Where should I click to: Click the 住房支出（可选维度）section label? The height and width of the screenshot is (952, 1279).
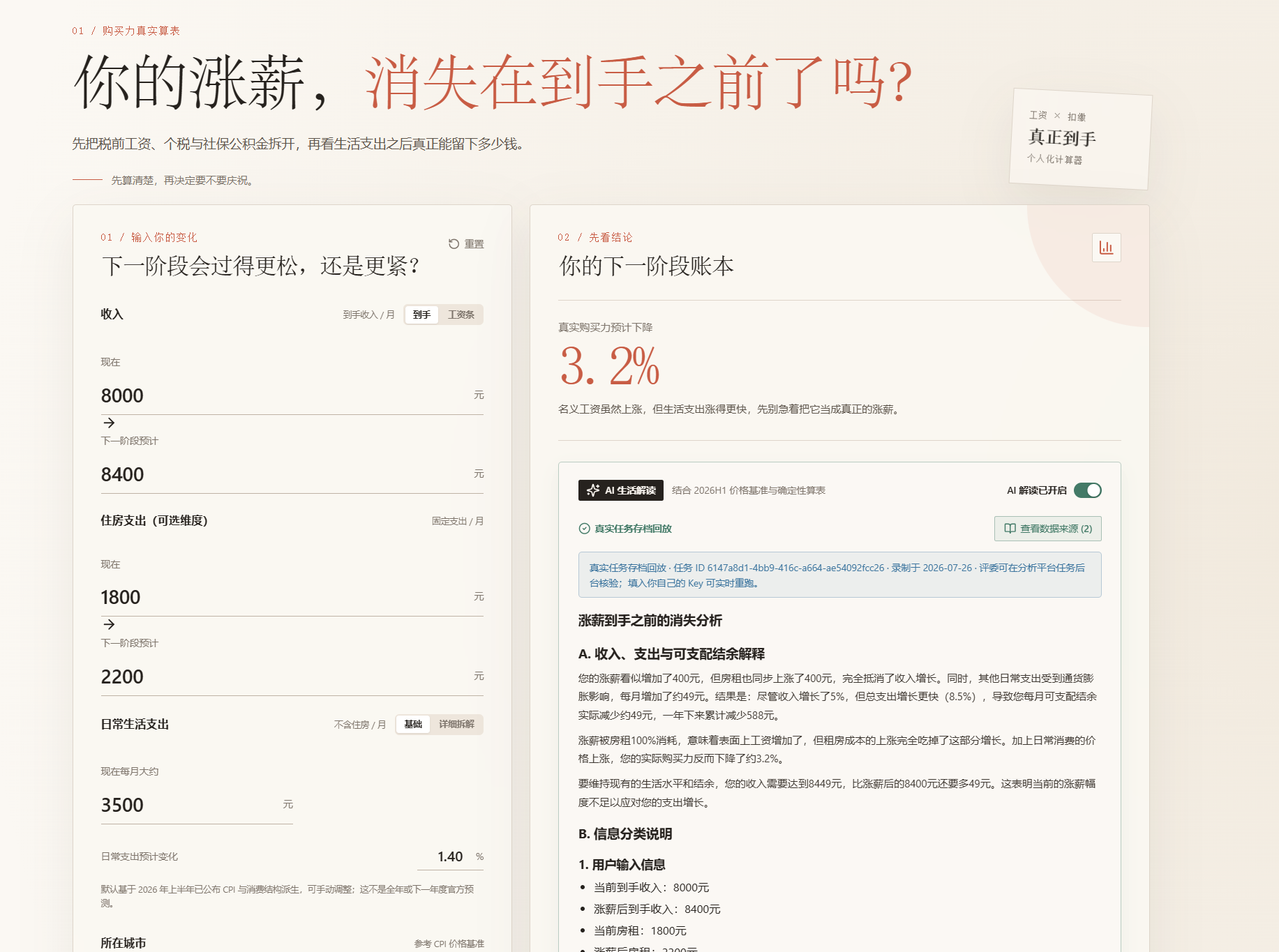(154, 520)
